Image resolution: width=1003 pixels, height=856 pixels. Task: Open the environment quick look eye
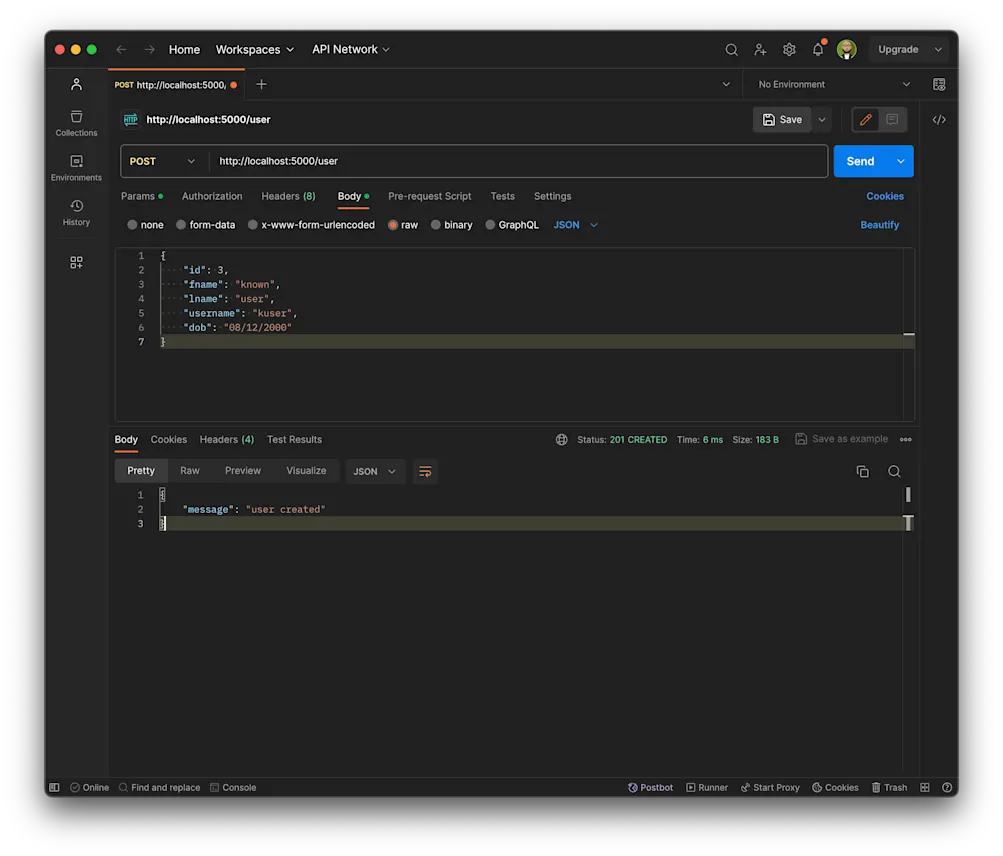tap(938, 84)
